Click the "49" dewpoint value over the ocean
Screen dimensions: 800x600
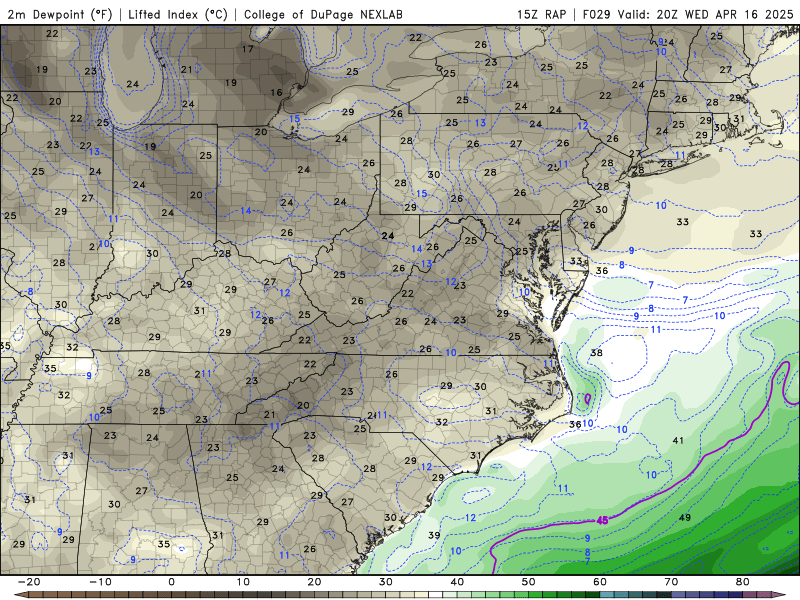[685, 517]
